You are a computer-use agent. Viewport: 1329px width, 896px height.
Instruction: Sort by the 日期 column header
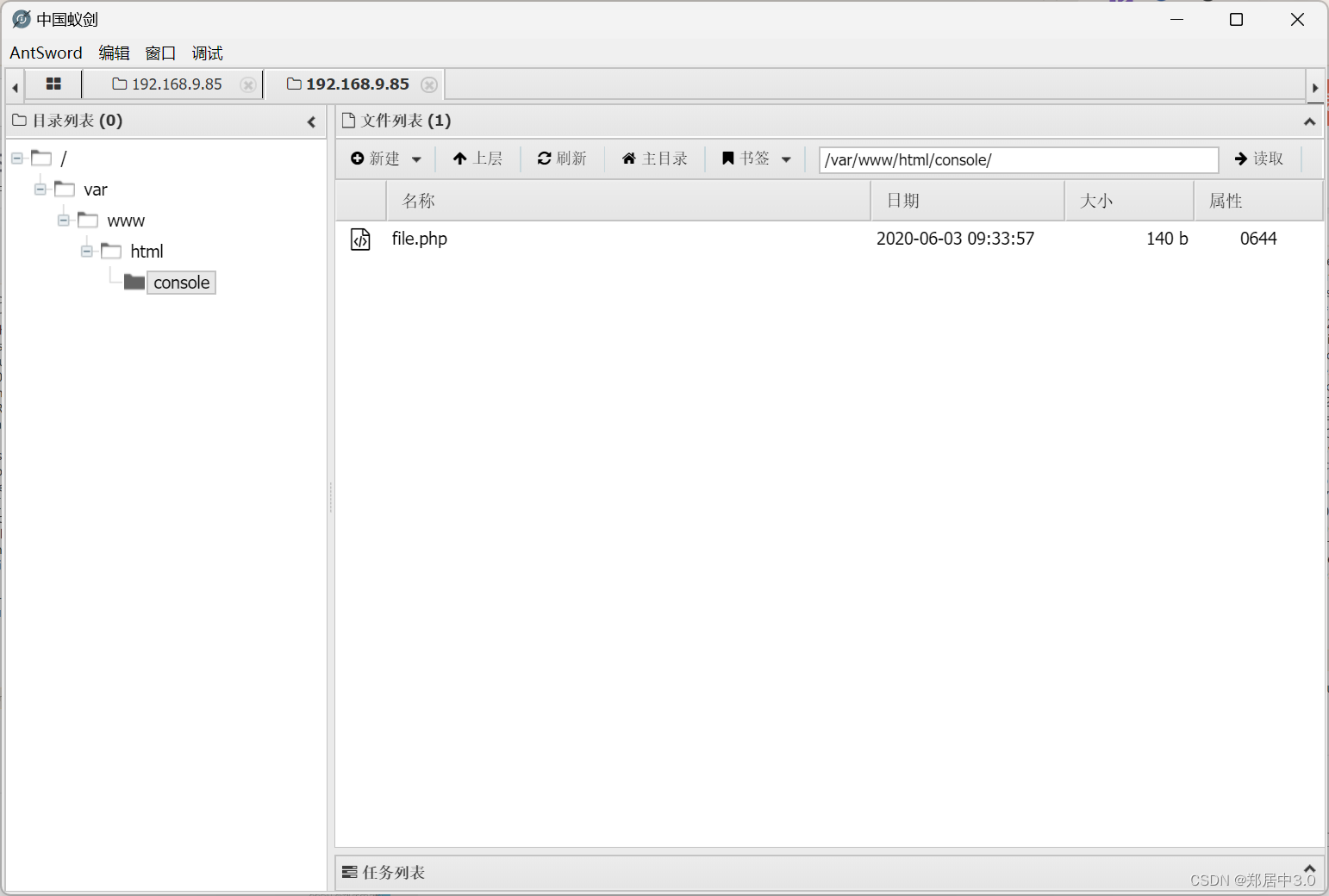(968, 201)
